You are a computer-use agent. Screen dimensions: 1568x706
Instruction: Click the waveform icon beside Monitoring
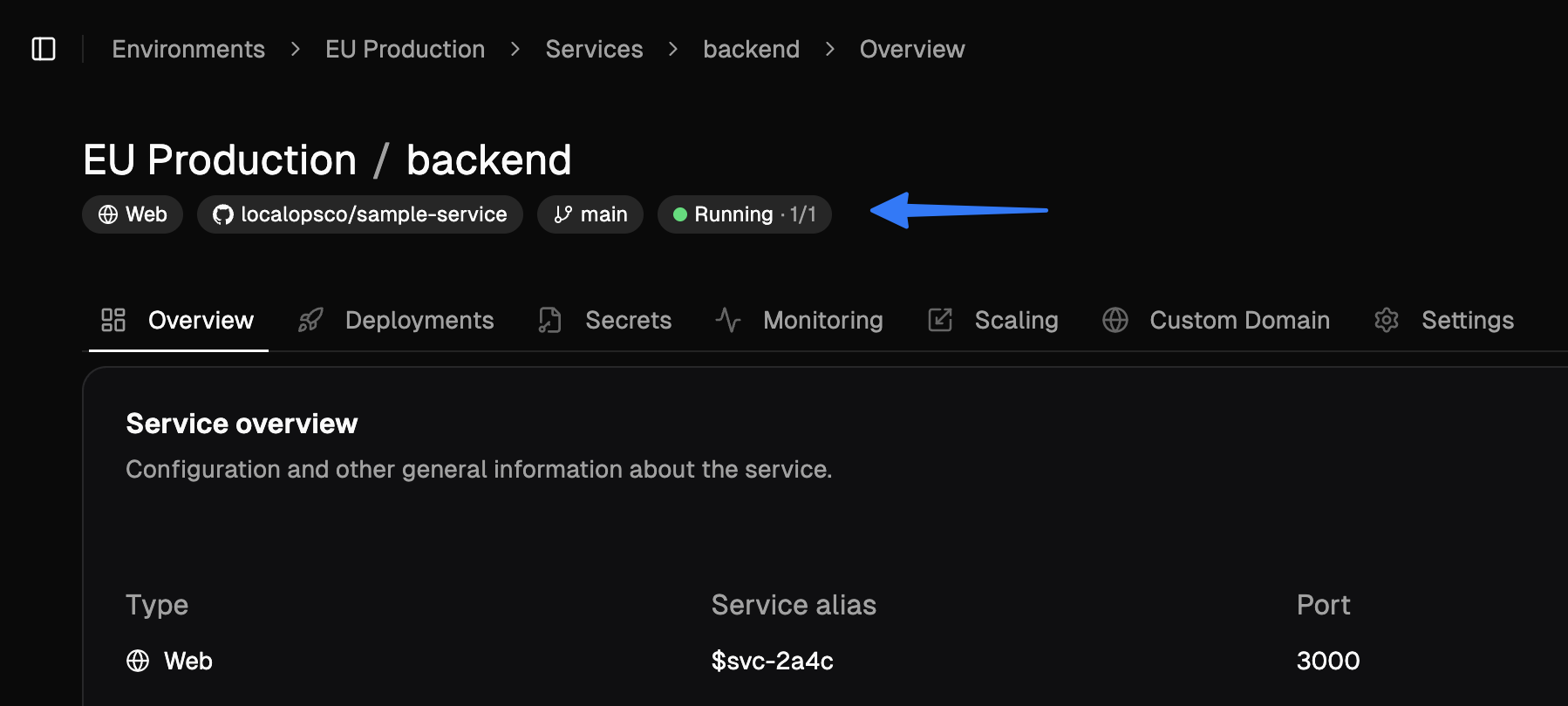pyautogui.click(x=727, y=320)
